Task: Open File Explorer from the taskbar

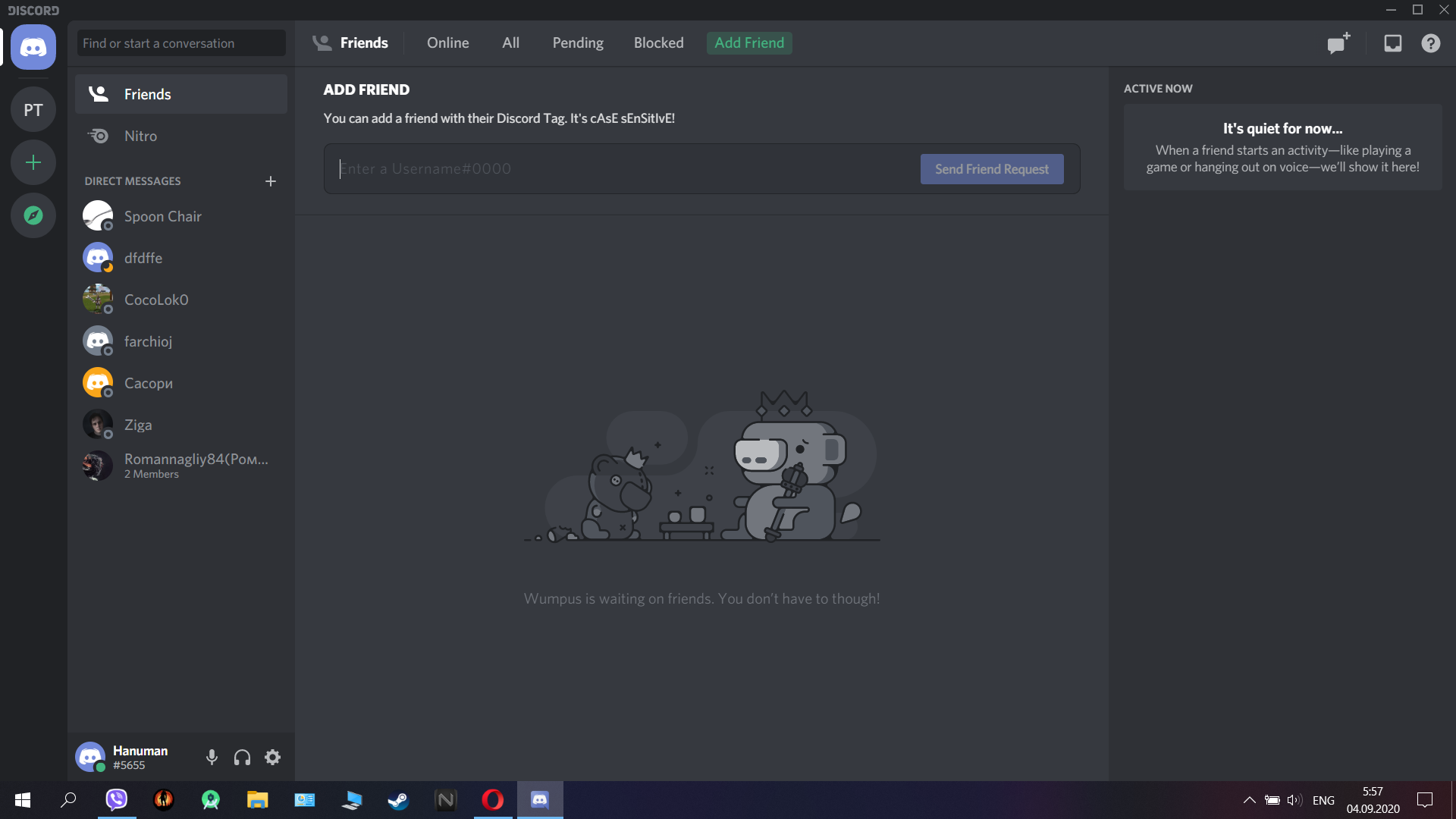Action: (258, 800)
